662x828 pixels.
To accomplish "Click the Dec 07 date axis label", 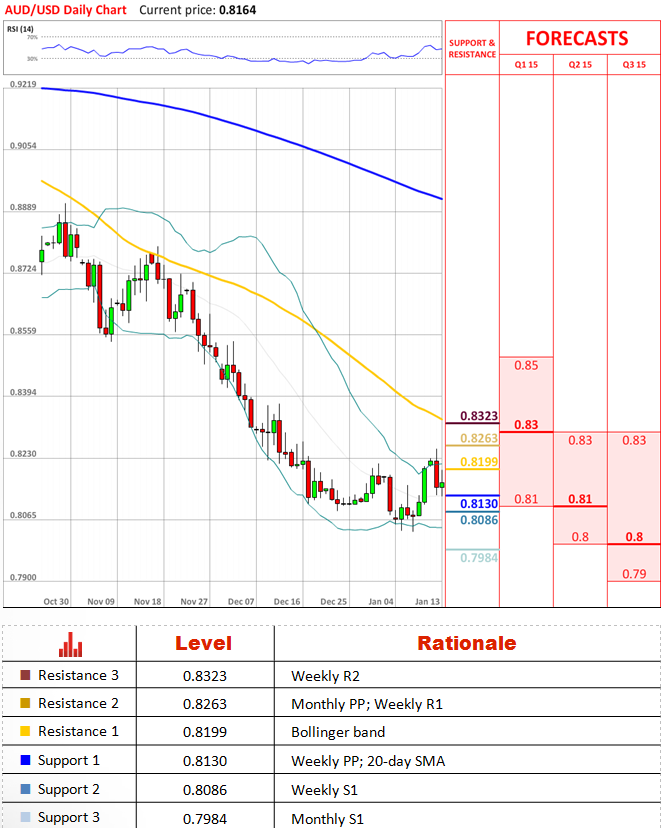I will 241,601.
